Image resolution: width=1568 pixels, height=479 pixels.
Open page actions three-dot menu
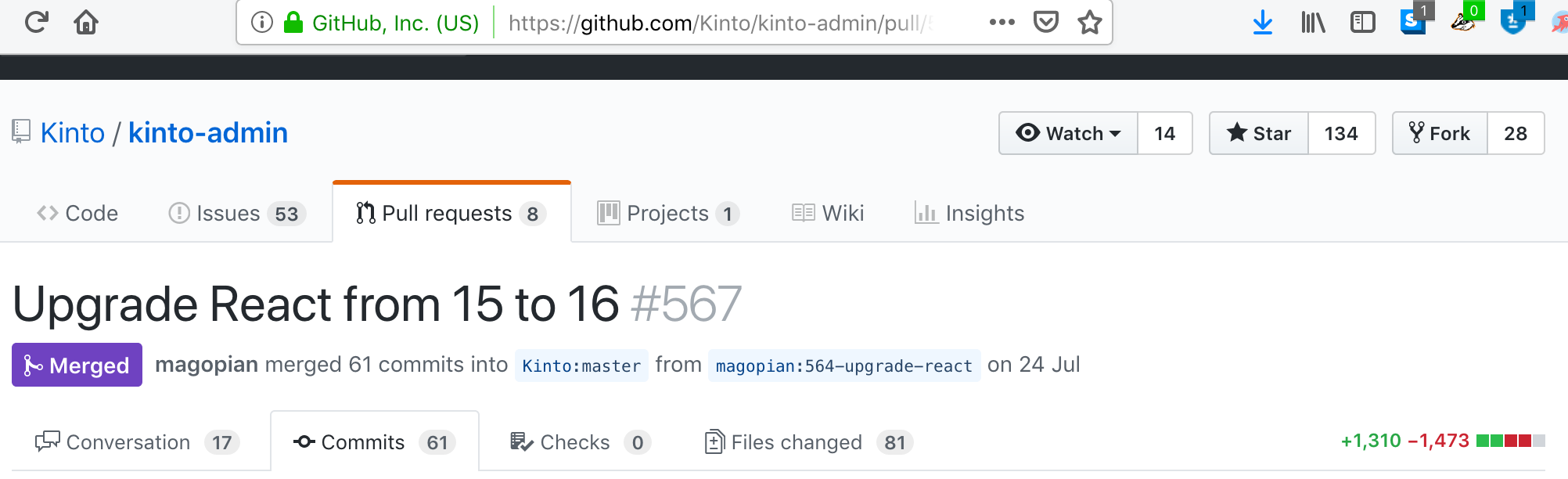click(x=1002, y=22)
